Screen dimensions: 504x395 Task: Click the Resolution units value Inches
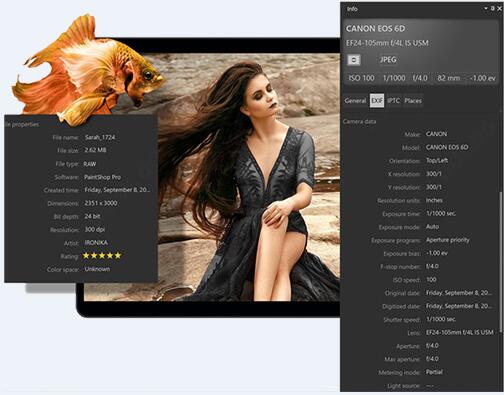click(x=434, y=200)
